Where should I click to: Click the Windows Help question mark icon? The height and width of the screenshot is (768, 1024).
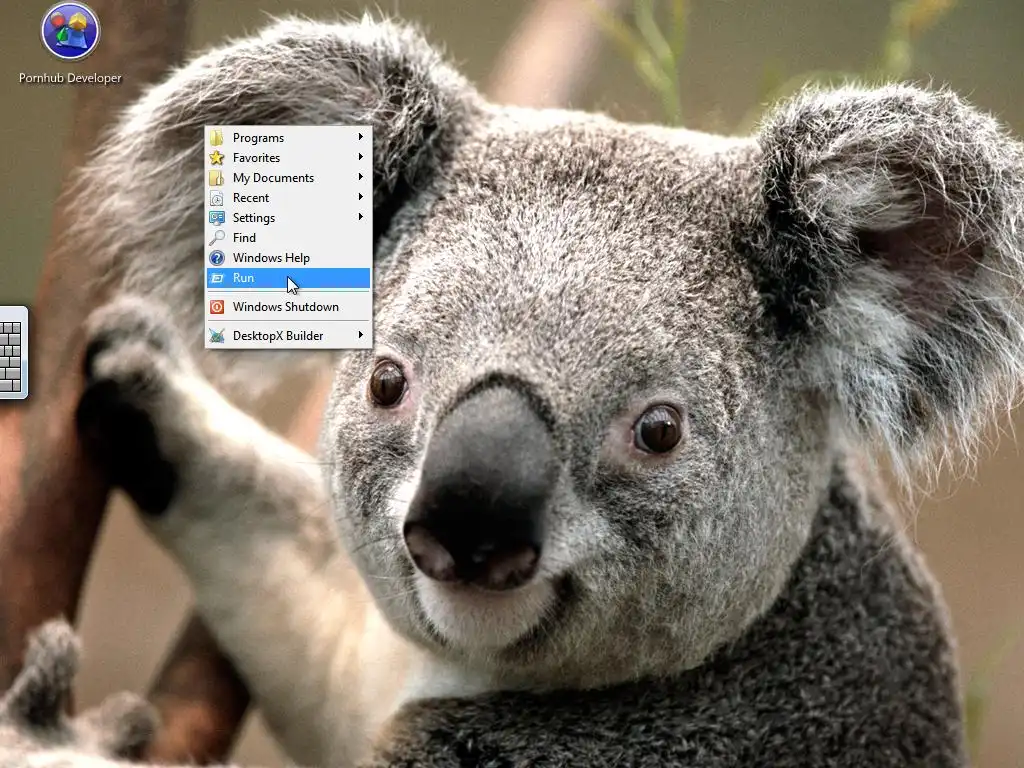click(217, 258)
